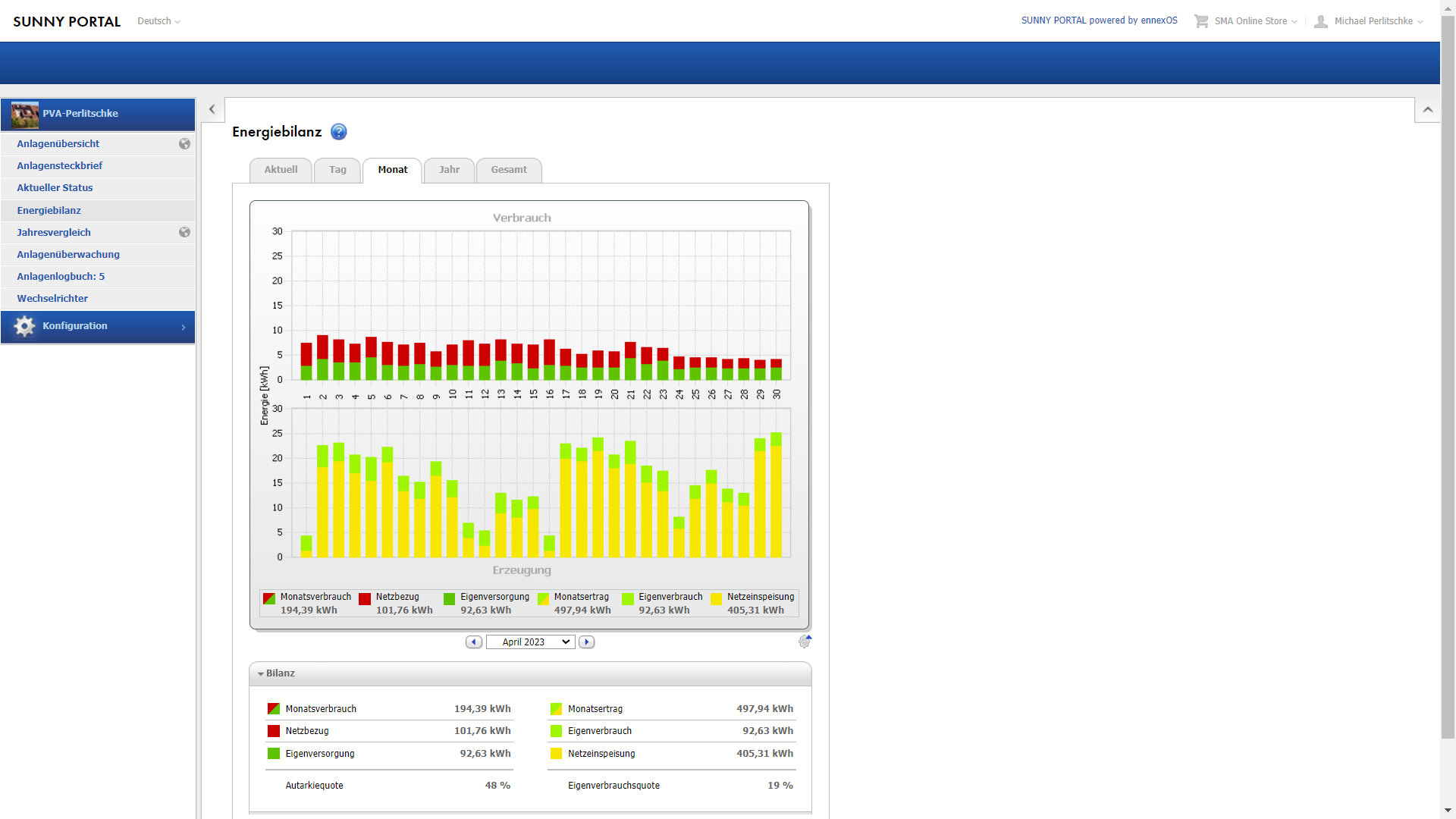
Task: Click the globe icon next to Anlagenübersicht
Action: point(184,144)
